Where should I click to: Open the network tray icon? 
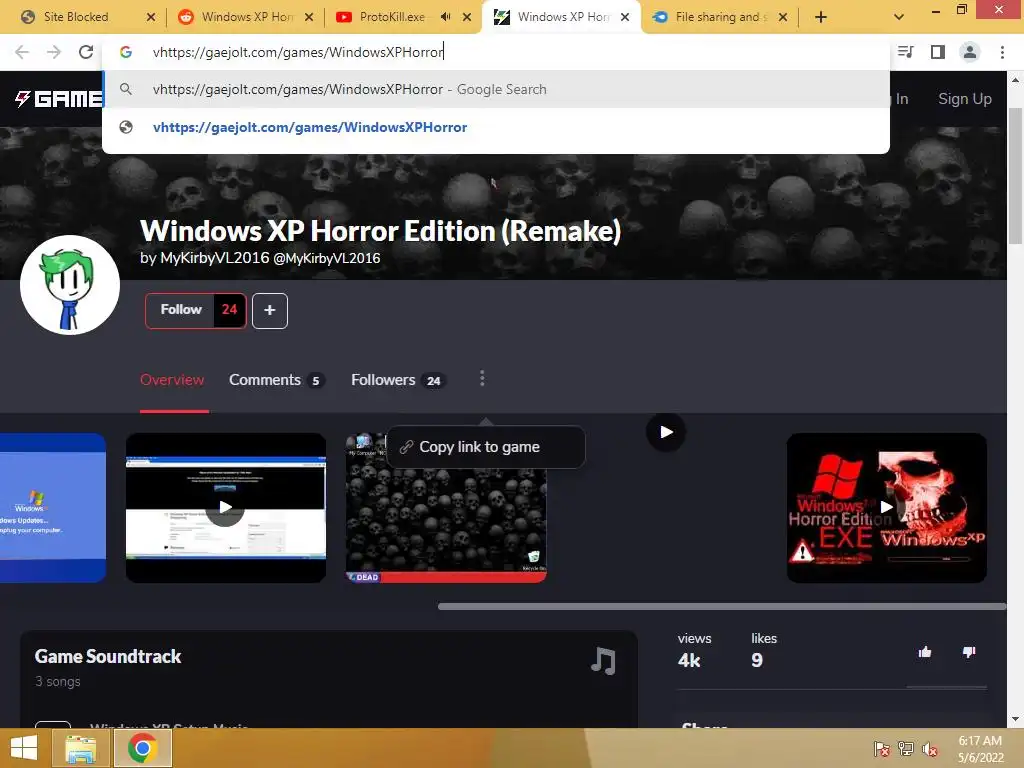pos(906,749)
